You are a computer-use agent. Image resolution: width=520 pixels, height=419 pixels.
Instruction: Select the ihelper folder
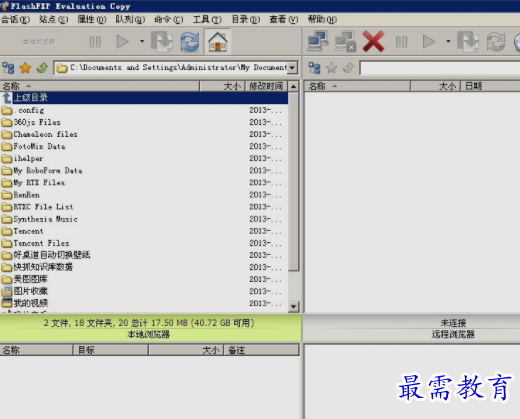144,158
